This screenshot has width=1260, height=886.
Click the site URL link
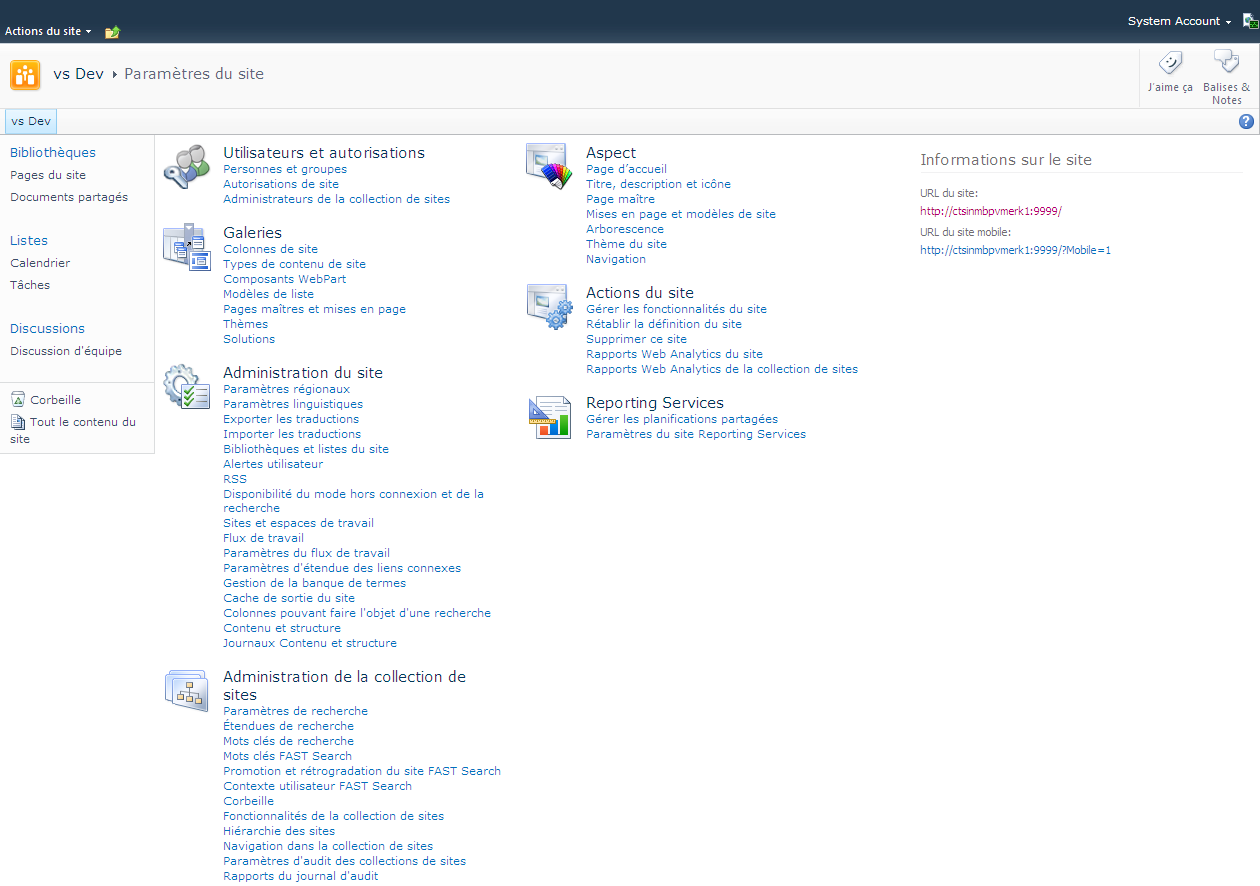990,211
